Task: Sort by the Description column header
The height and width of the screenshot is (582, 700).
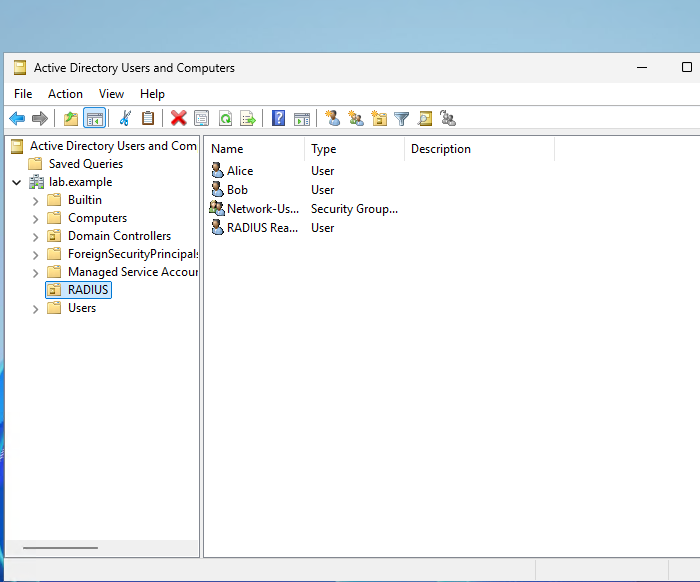Action: coord(480,149)
